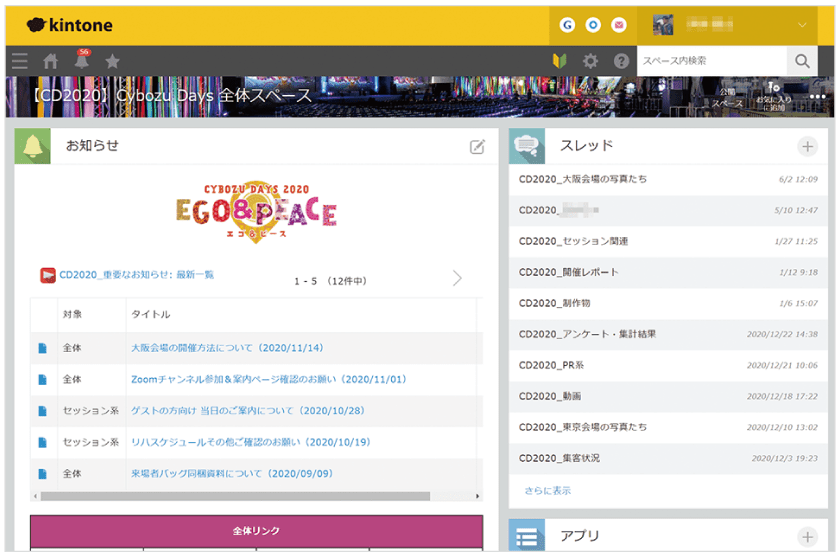Screen dimensions: 840x558
Task: Open the thread dated 5/10 12:47
Action: 668,210
